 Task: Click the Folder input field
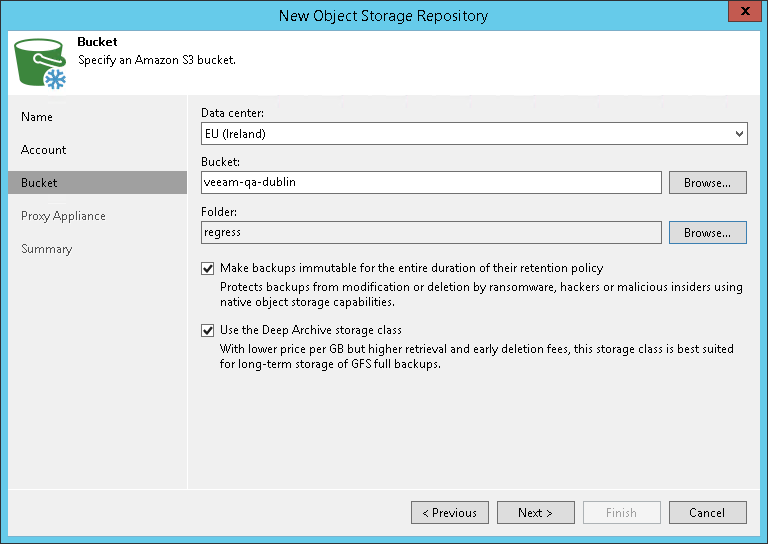tap(431, 233)
